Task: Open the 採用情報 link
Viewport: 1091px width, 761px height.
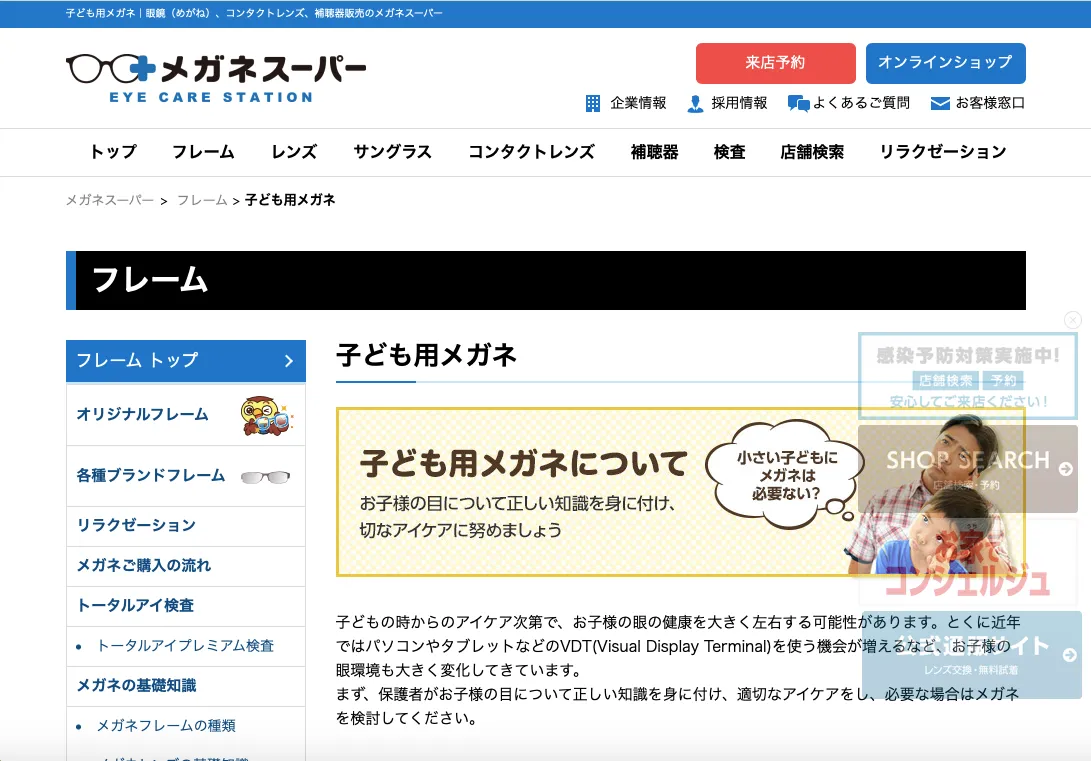Action: click(x=739, y=103)
